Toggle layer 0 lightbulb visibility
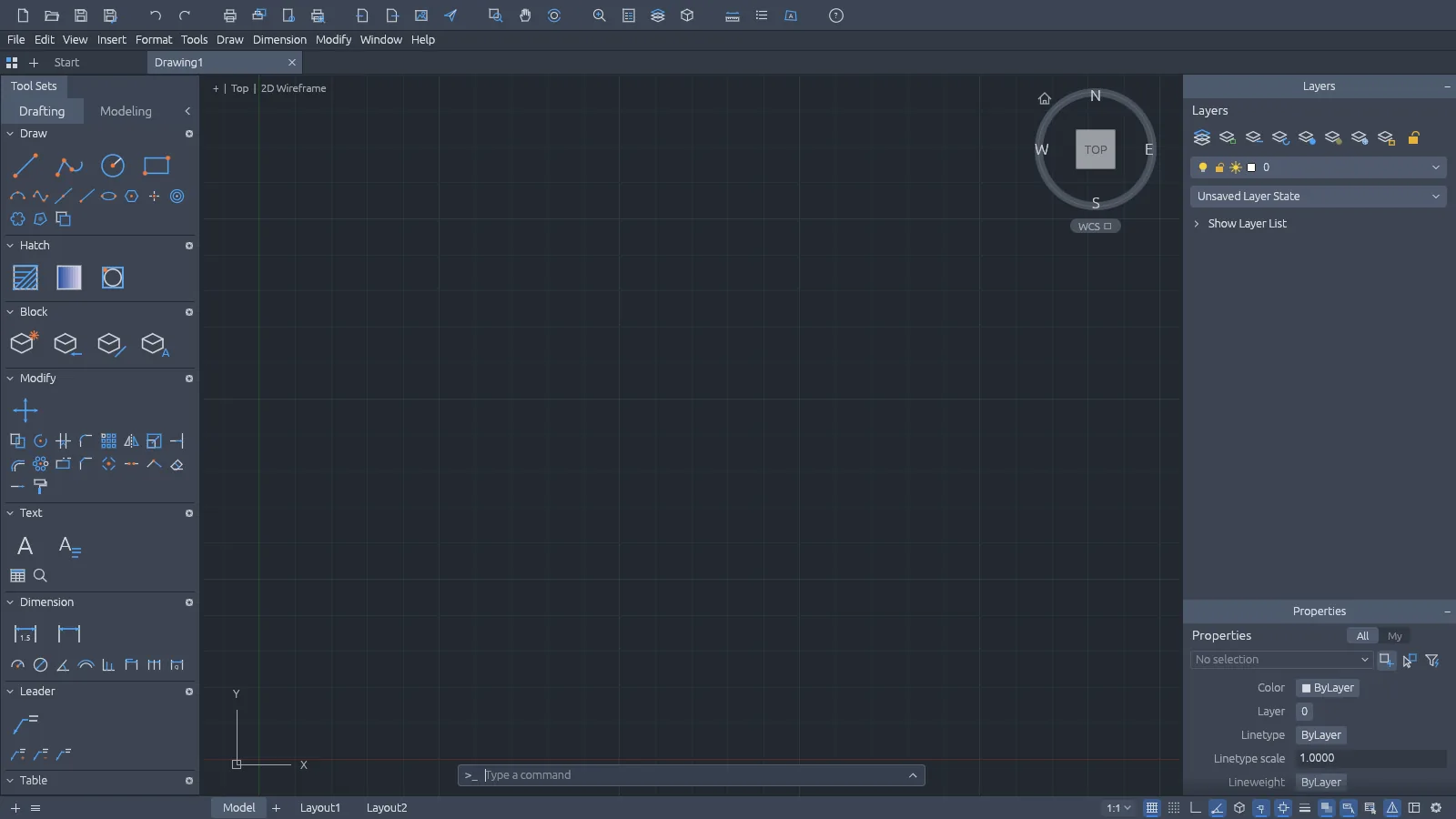This screenshot has height=819, width=1456. [1203, 167]
